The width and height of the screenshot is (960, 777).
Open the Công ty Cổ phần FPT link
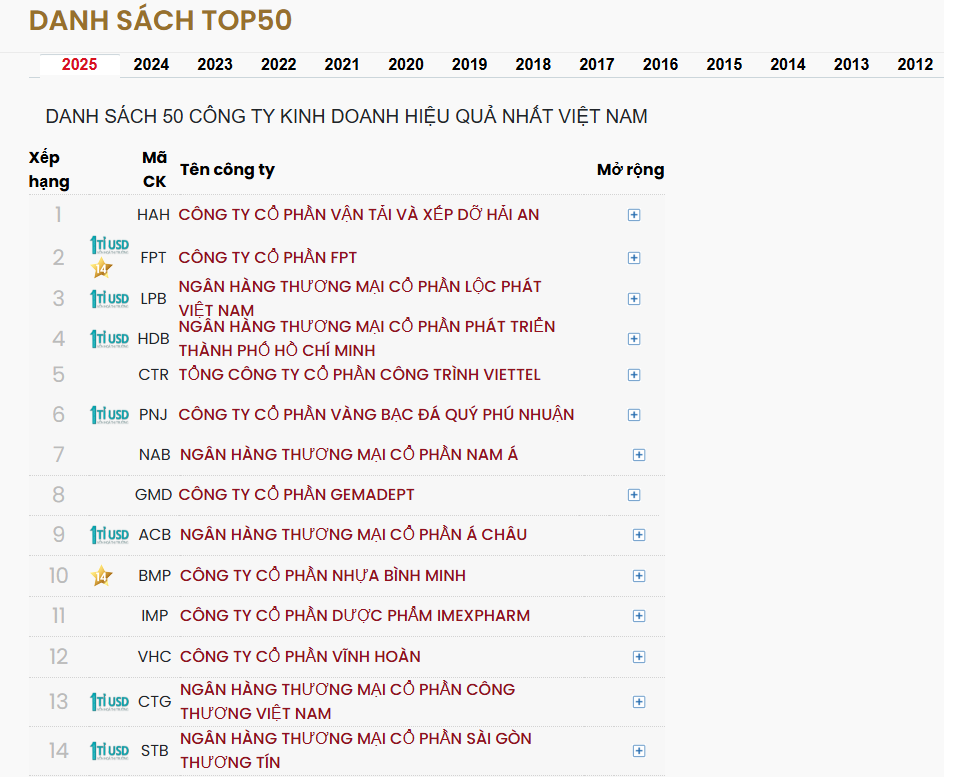coord(268,257)
